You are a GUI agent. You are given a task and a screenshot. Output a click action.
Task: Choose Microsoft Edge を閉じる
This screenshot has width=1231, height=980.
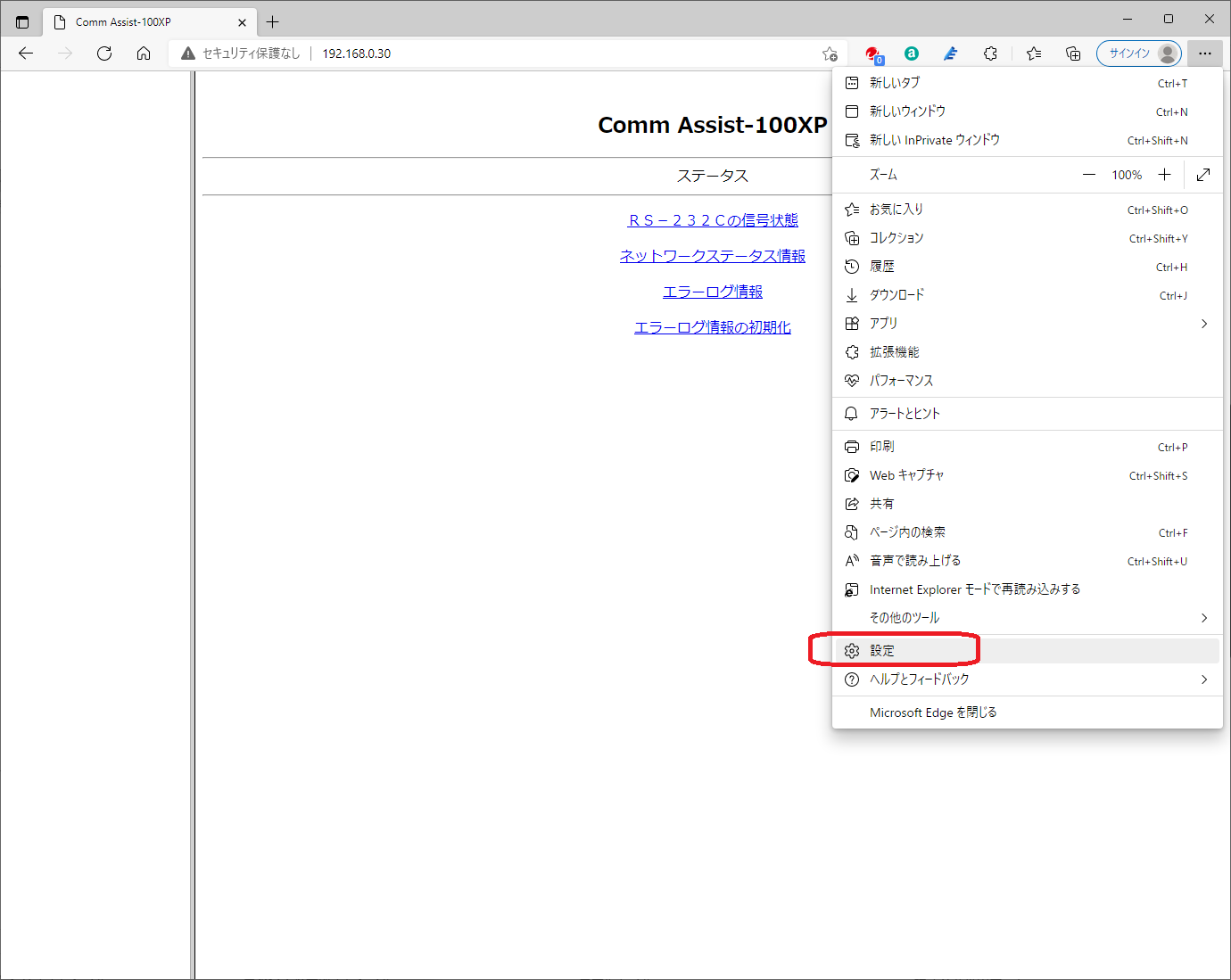[x=1027, y=712]
